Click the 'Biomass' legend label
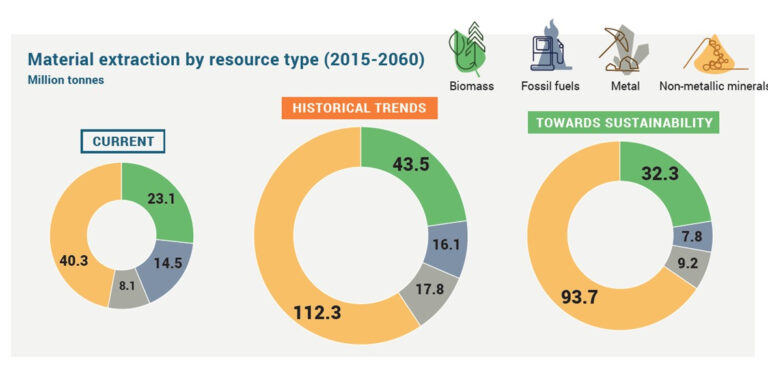768x368 pixels. [472, 86]
